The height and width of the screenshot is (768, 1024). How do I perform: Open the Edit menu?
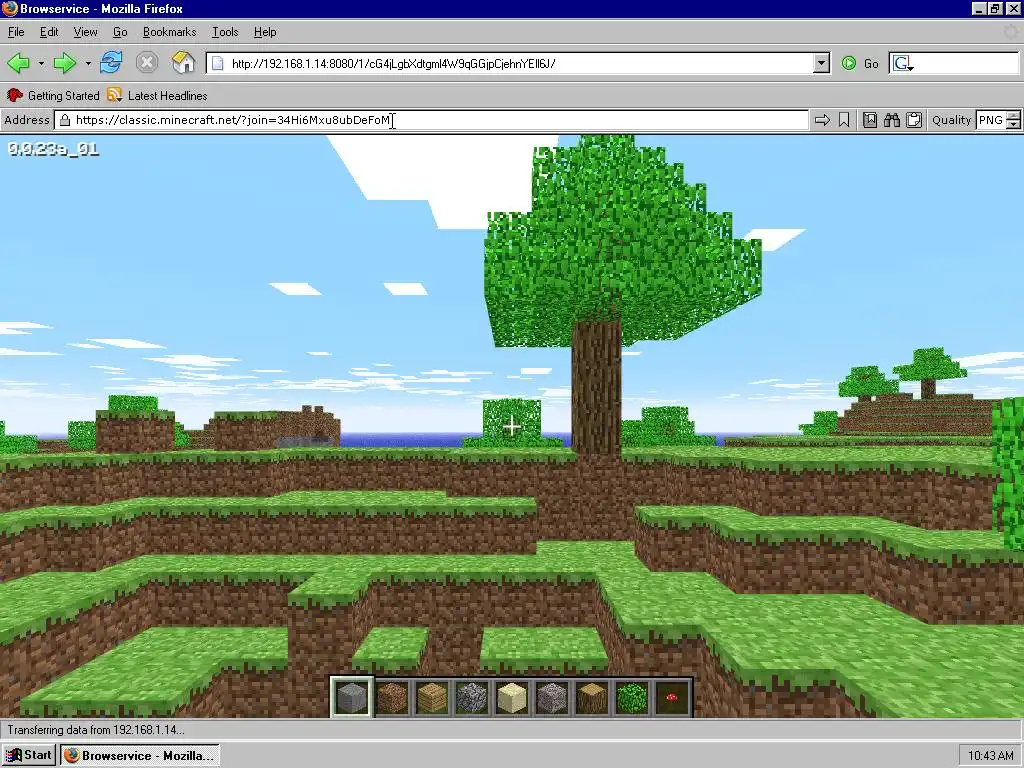(x=49, y=32)
